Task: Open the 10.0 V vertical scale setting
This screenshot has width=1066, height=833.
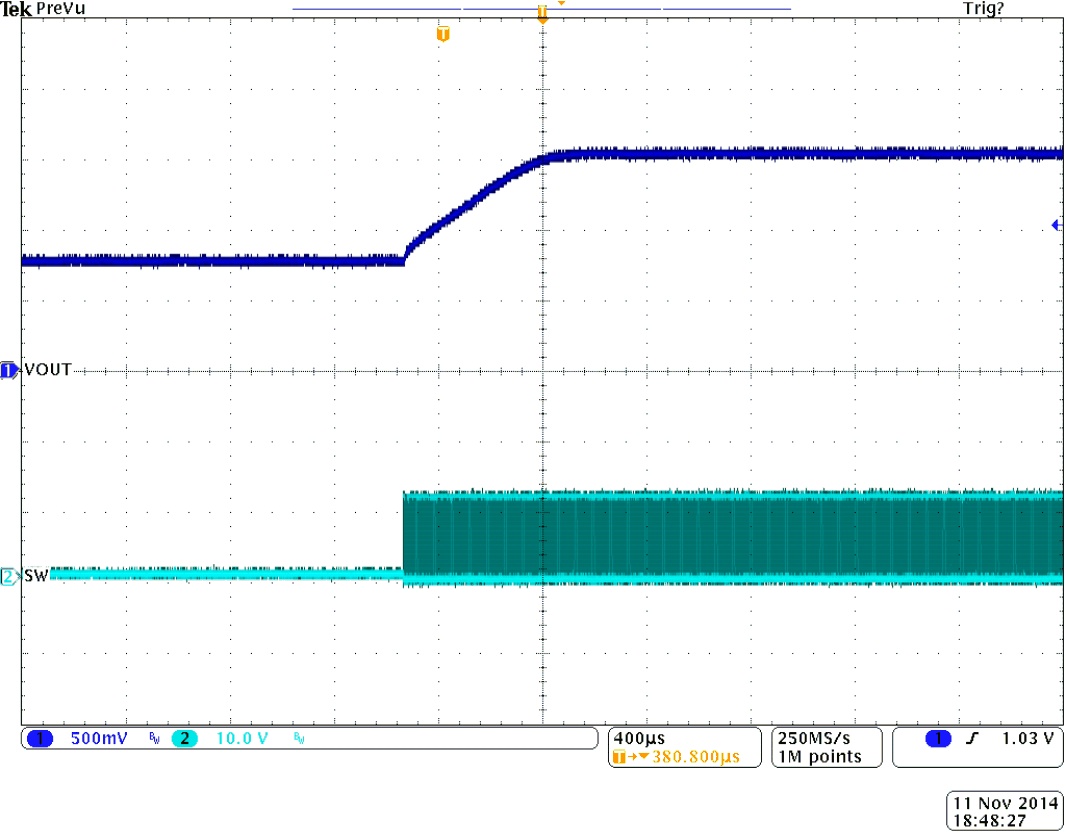Action: [243, 739]
